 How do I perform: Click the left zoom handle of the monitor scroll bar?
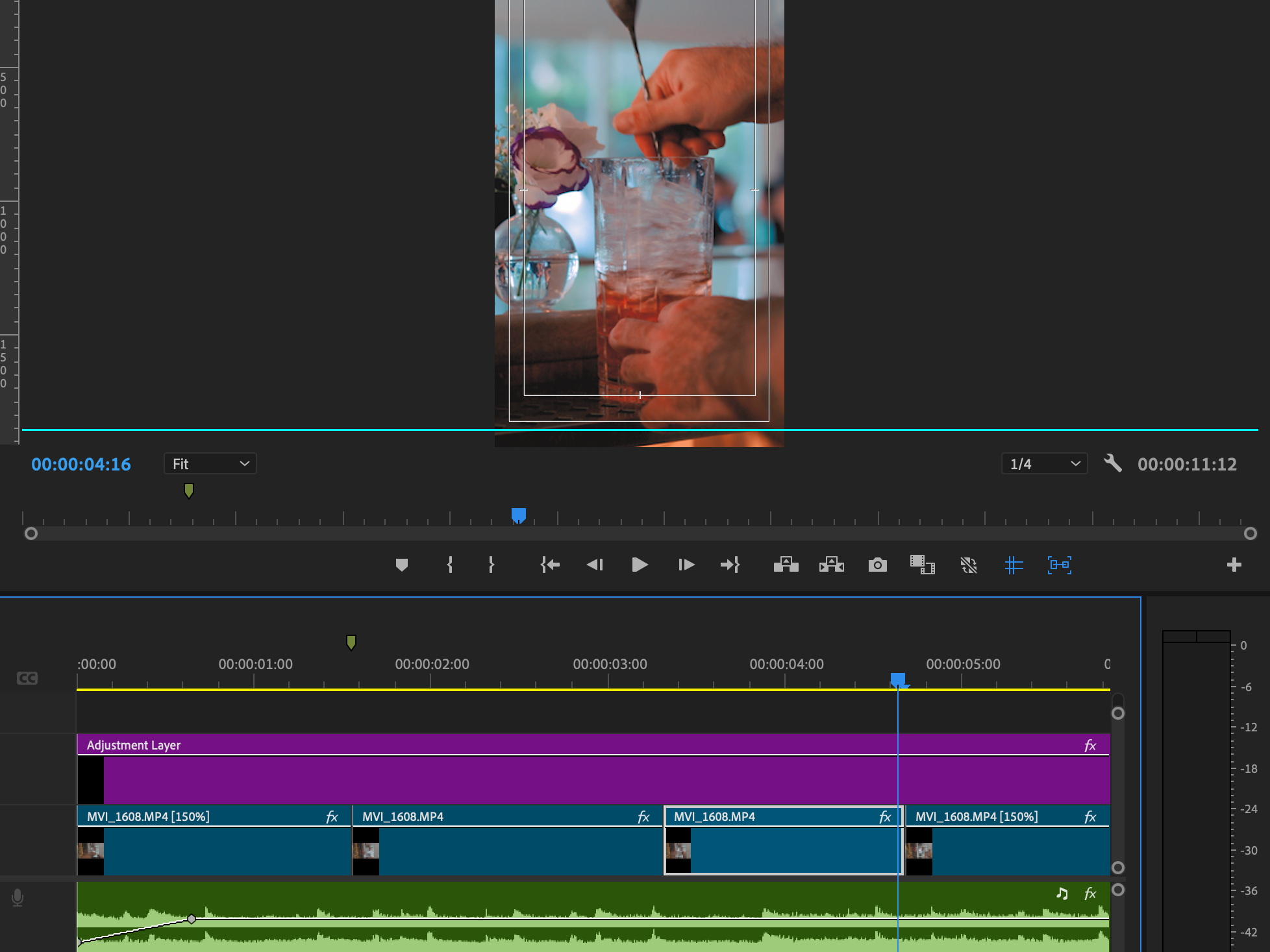pyautogui.click(x=31, y=533)
